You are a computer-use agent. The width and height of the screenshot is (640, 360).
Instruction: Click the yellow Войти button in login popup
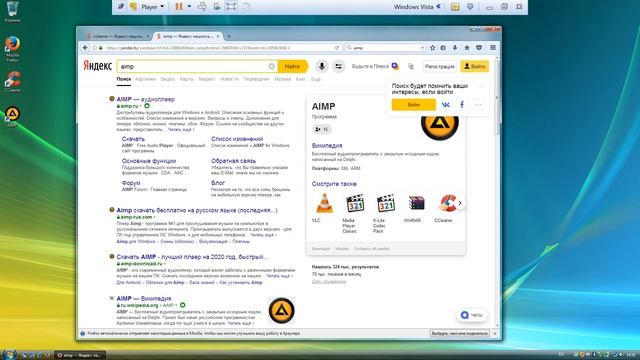pos(413,105)
